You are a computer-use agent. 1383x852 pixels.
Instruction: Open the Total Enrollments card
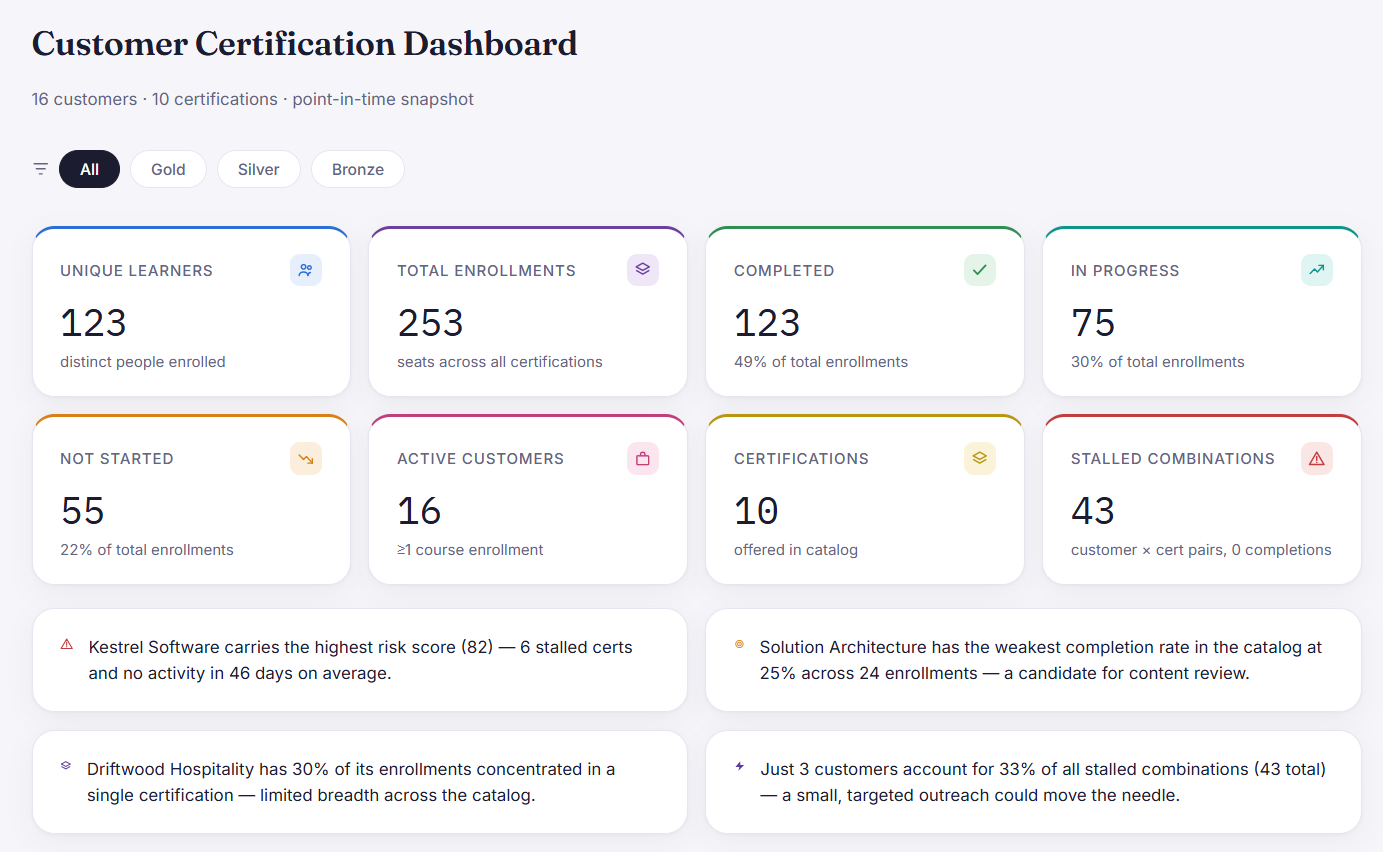click(528, 311)
